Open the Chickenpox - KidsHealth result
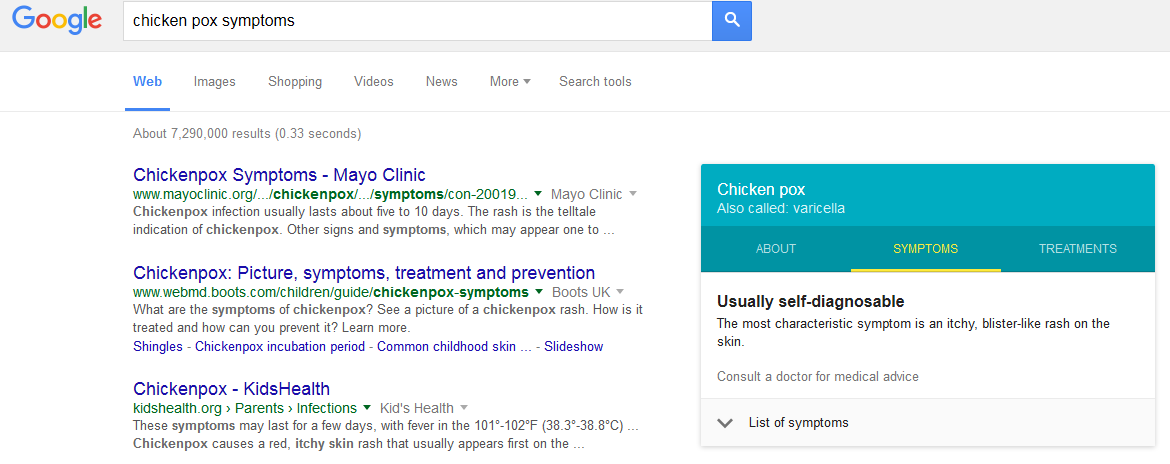This screenshot has height=464, width=1170. coord(231,389)
